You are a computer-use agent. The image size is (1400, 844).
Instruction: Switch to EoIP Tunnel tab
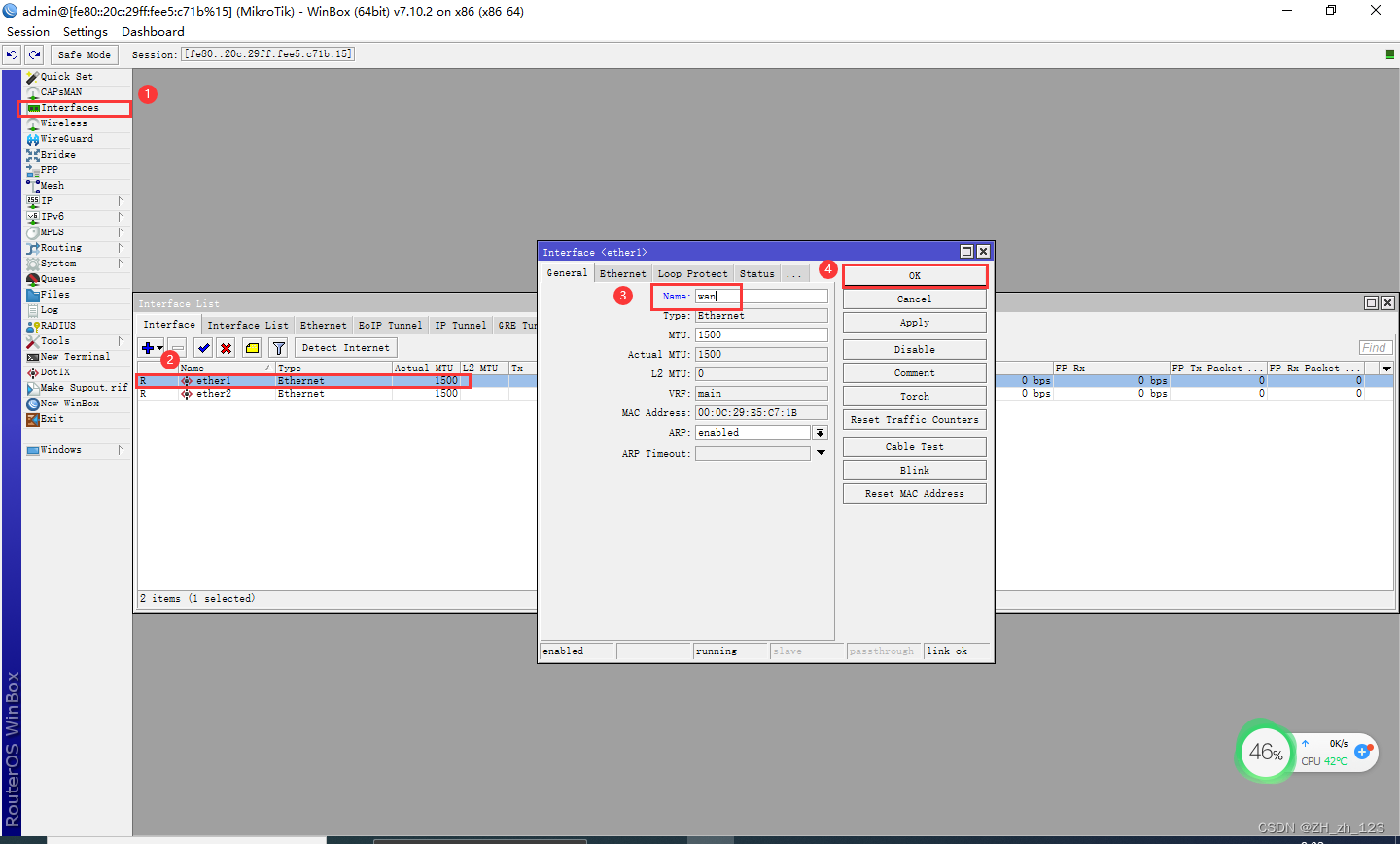click(x=390, y=326)
